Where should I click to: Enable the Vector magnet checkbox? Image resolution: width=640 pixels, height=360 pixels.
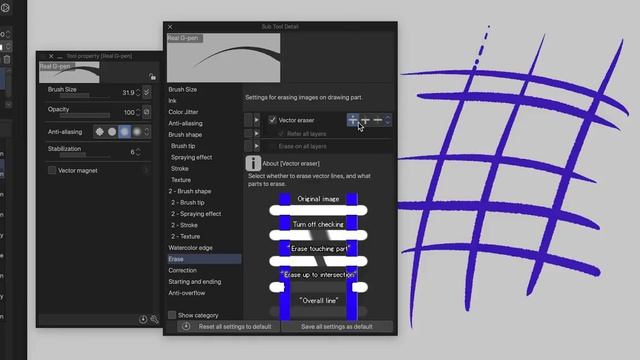pos(52,170)
